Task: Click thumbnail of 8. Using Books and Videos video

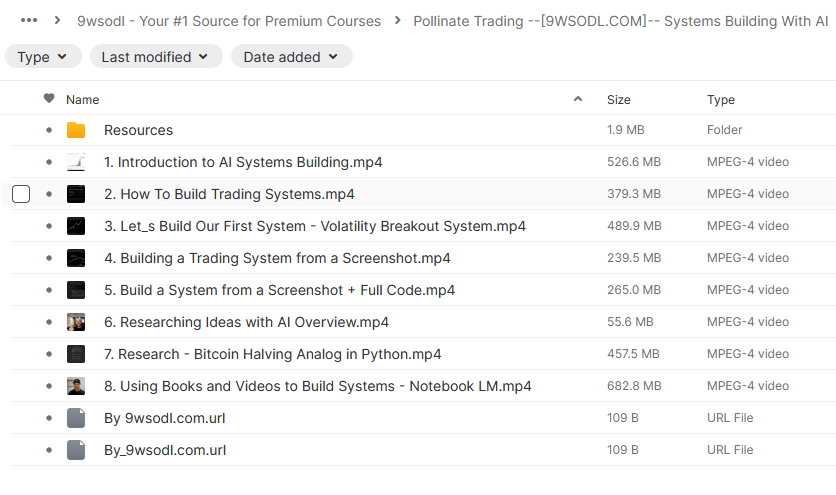Action: [x=76, y=386]
